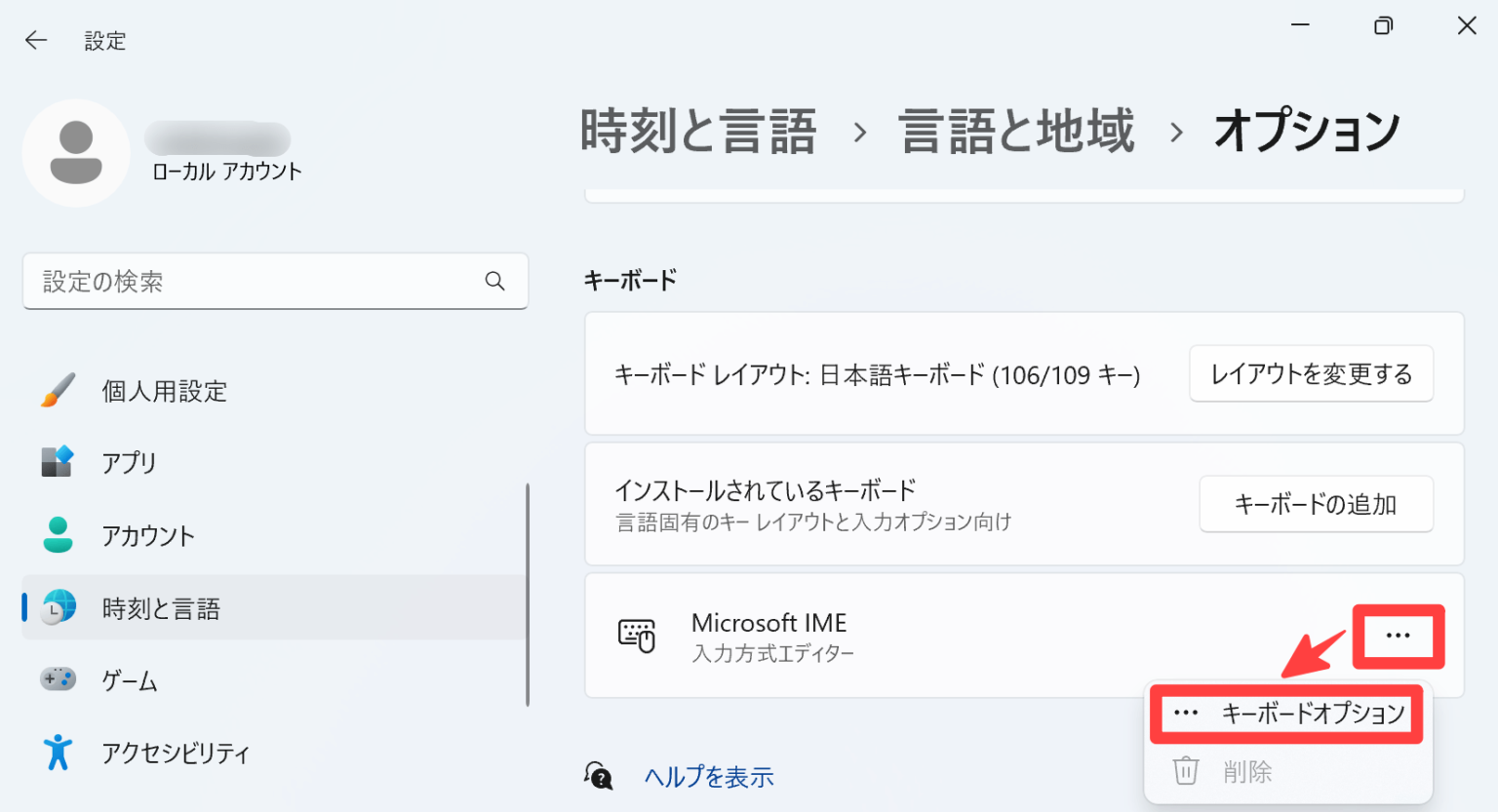Click the trash icon next to 削除
This screenshot has height=812, width=1498.
pos(1186,771)
